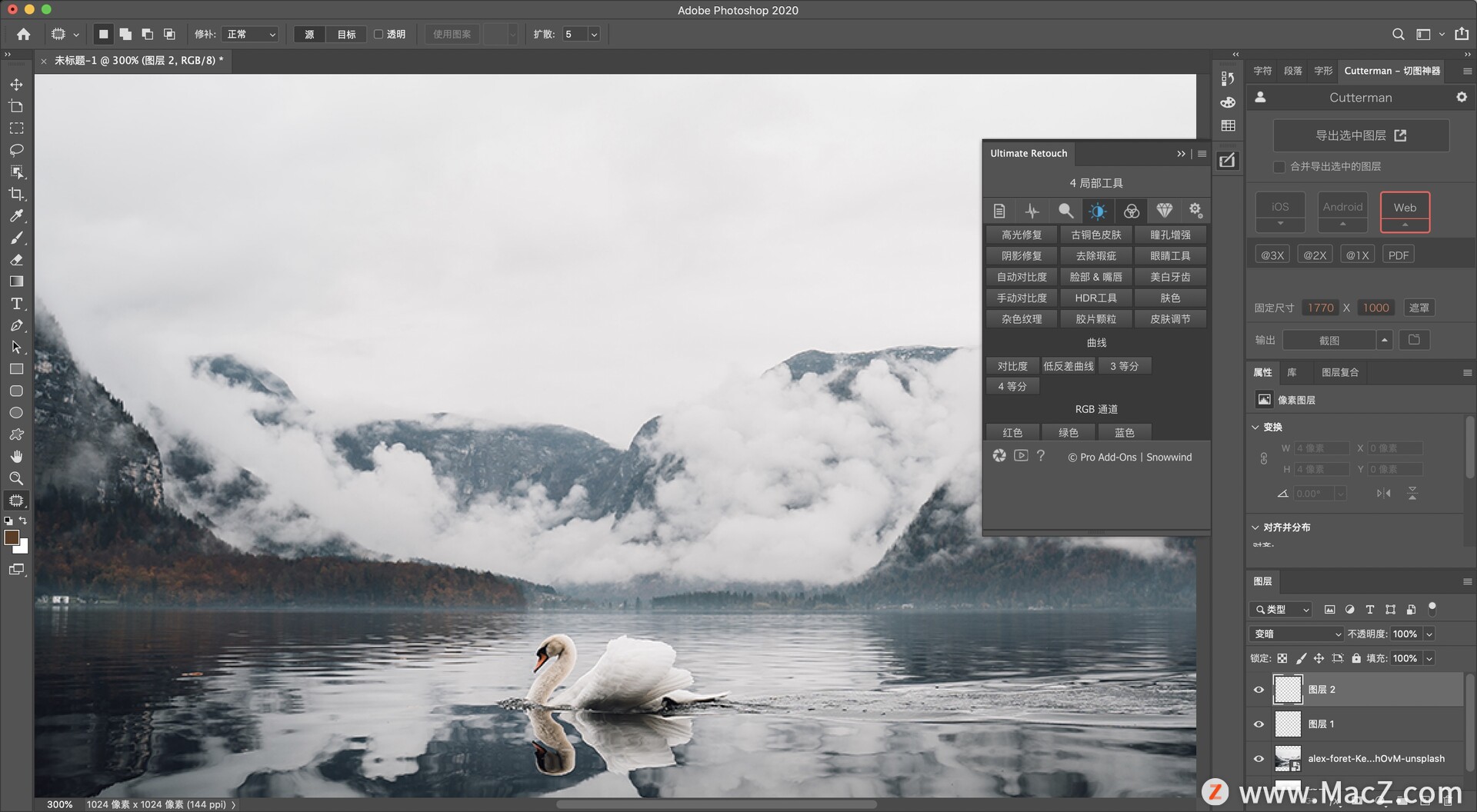Click the Share icon at top right
The width and height of the screenshot is (1477, 812).
tap(1462, 34)
